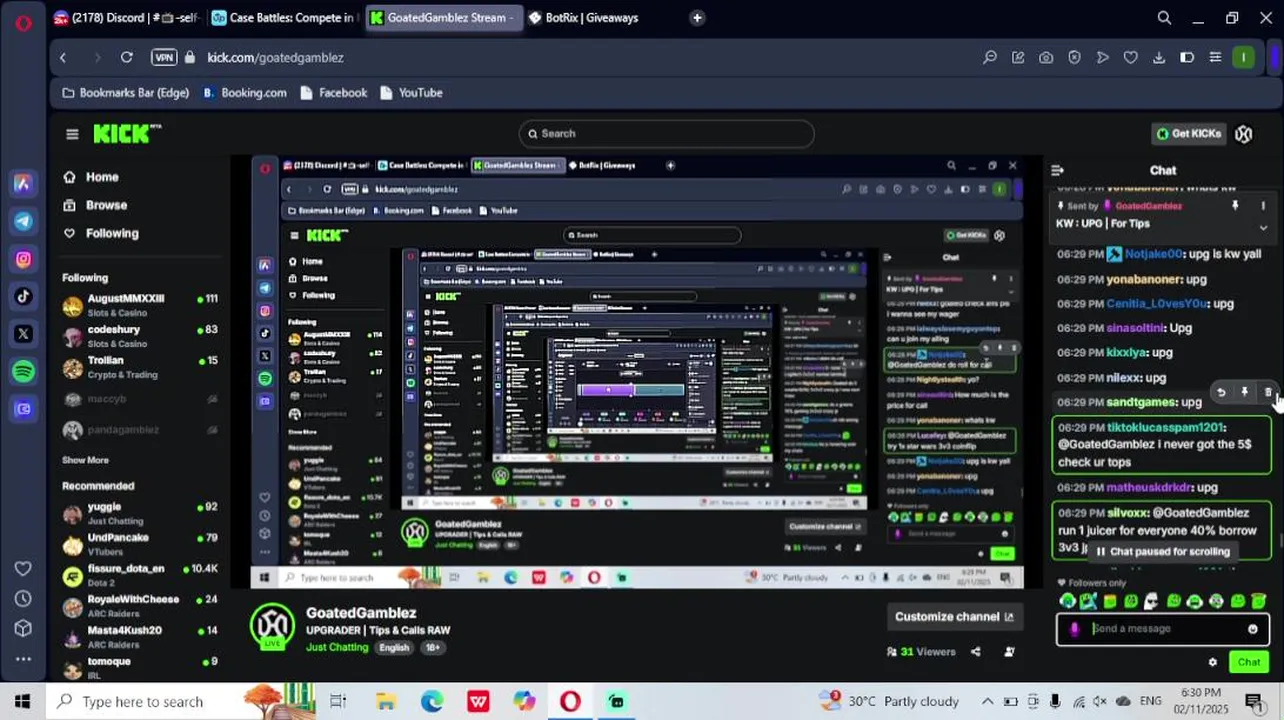
Task: Toggle the battery saver icon in toolbar
Action: 1187,57
